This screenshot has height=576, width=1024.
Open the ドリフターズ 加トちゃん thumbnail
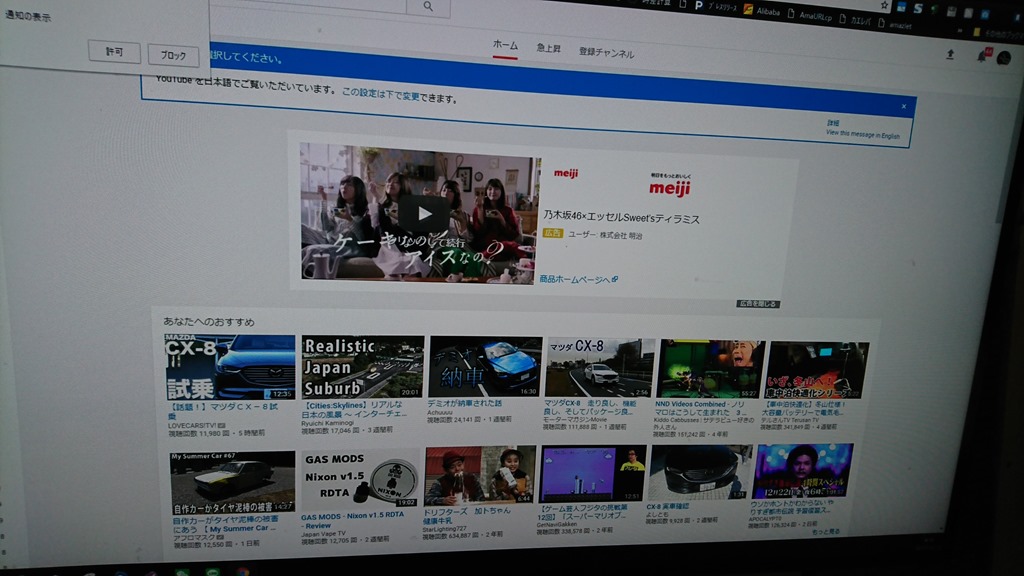pos(479,475)
